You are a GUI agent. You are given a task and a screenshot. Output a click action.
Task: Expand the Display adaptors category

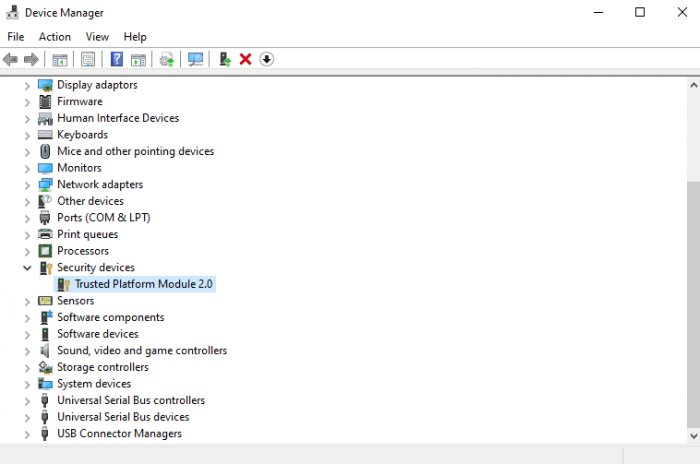coord(27,85)
